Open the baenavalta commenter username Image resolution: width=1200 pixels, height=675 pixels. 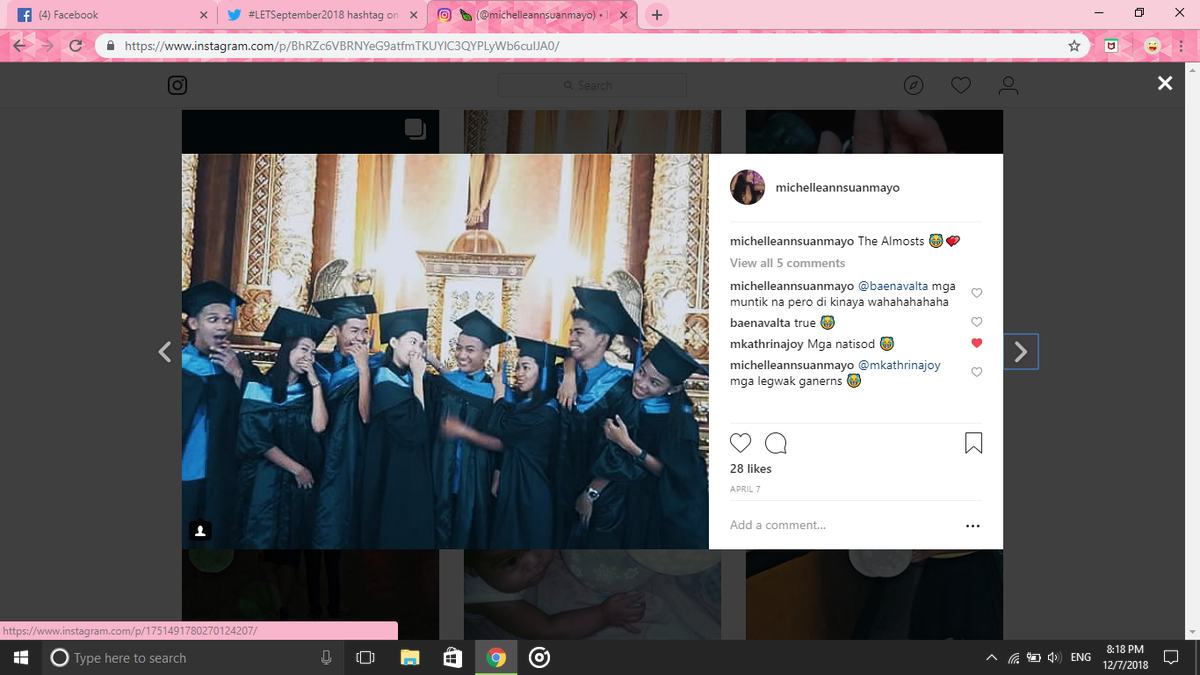(760, 323)
